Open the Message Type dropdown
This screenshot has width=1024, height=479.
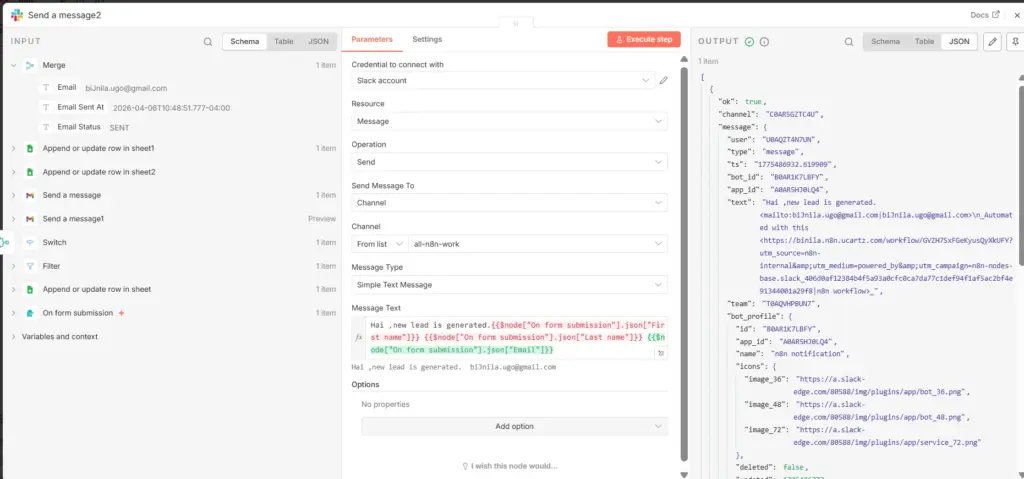point(509,285)
